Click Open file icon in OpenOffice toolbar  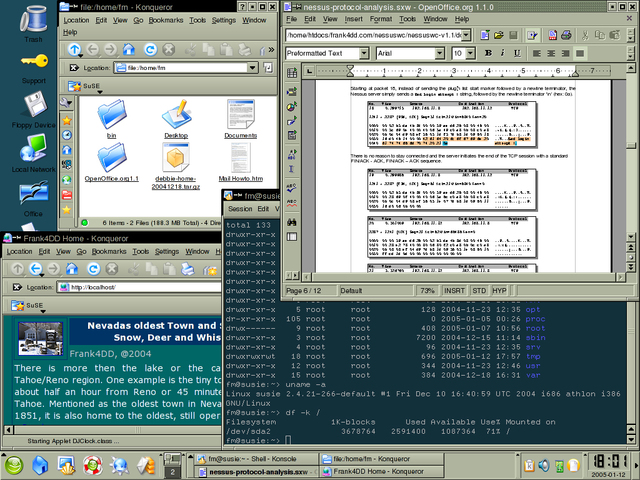coord(499,35)
